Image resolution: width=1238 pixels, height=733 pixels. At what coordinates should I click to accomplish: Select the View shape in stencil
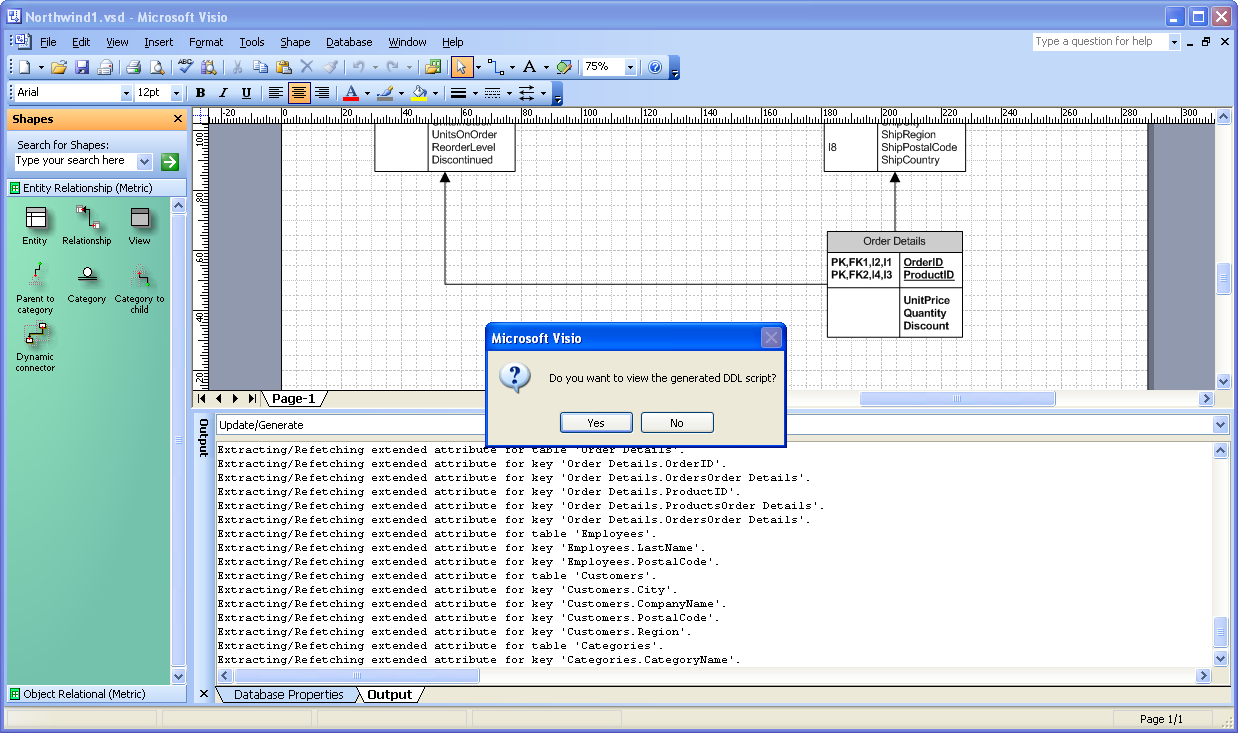[138, 222]
